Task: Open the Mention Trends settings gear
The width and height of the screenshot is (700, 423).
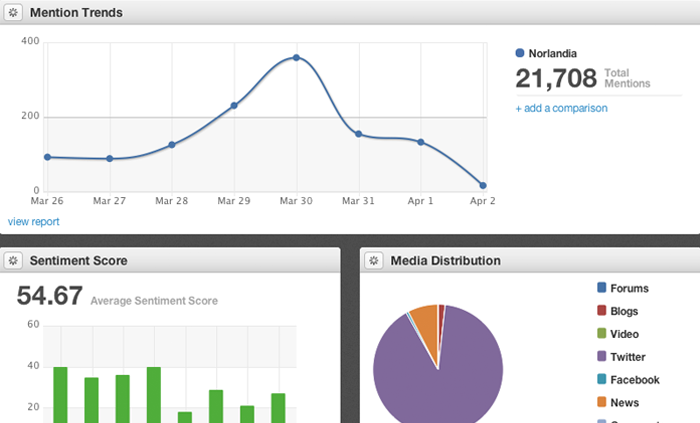Action: click(x=13, y=12)
